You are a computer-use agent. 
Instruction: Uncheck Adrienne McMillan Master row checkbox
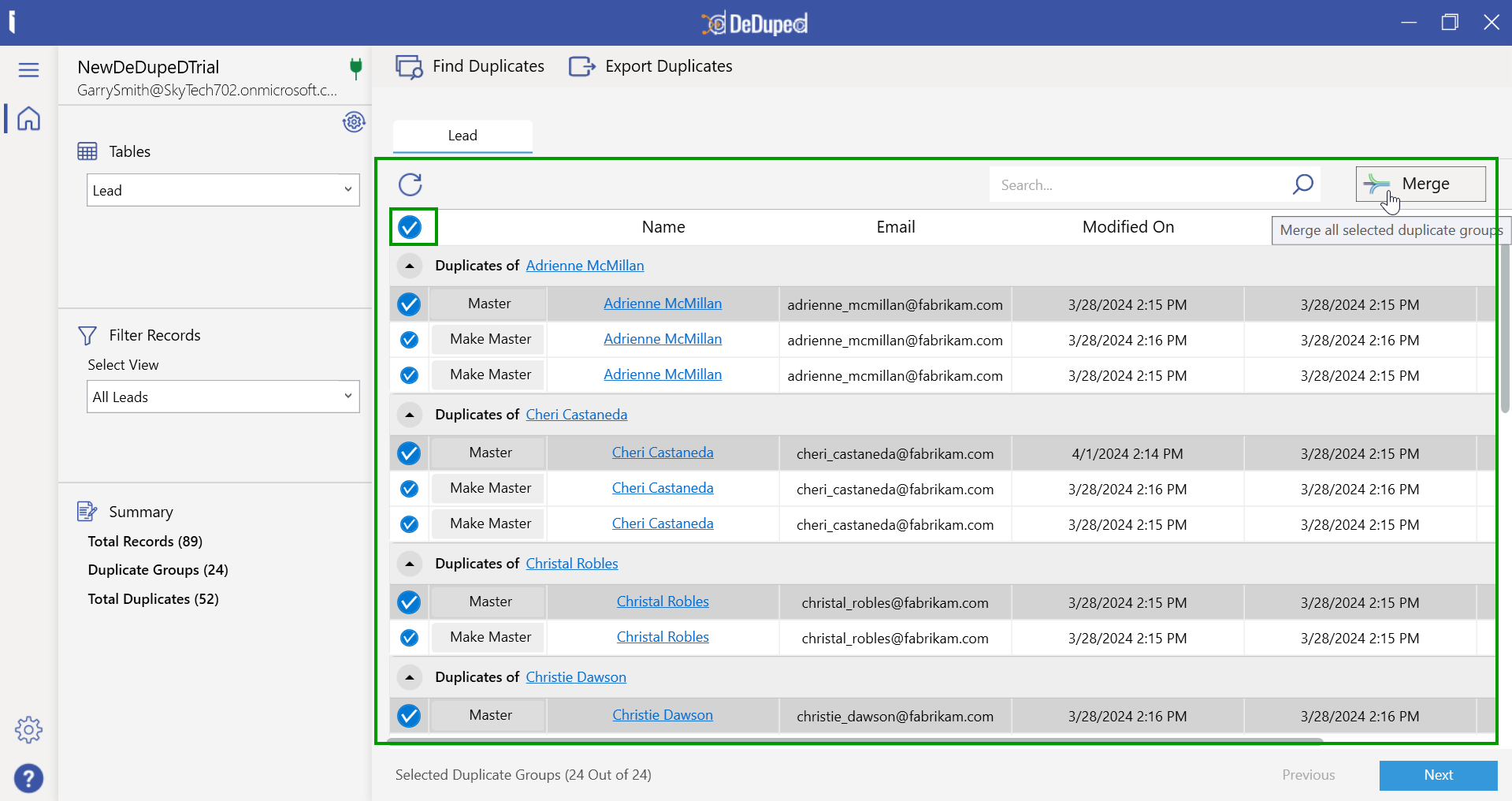click(x=409, y=304)
